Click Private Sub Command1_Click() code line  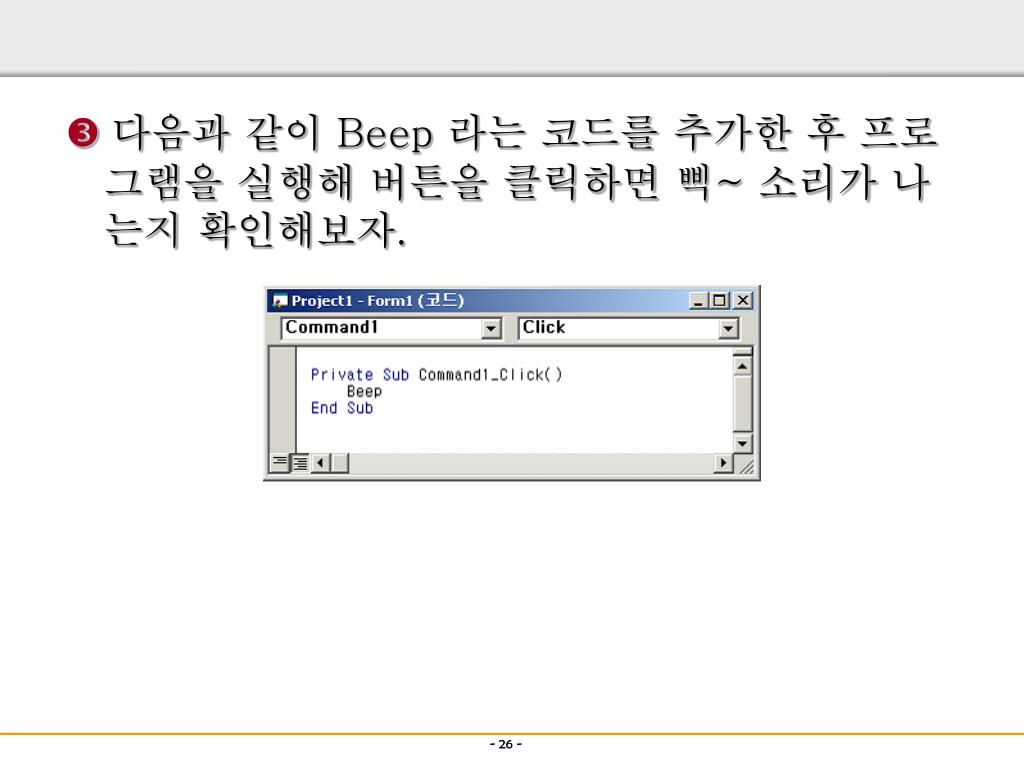coord(436,375)
